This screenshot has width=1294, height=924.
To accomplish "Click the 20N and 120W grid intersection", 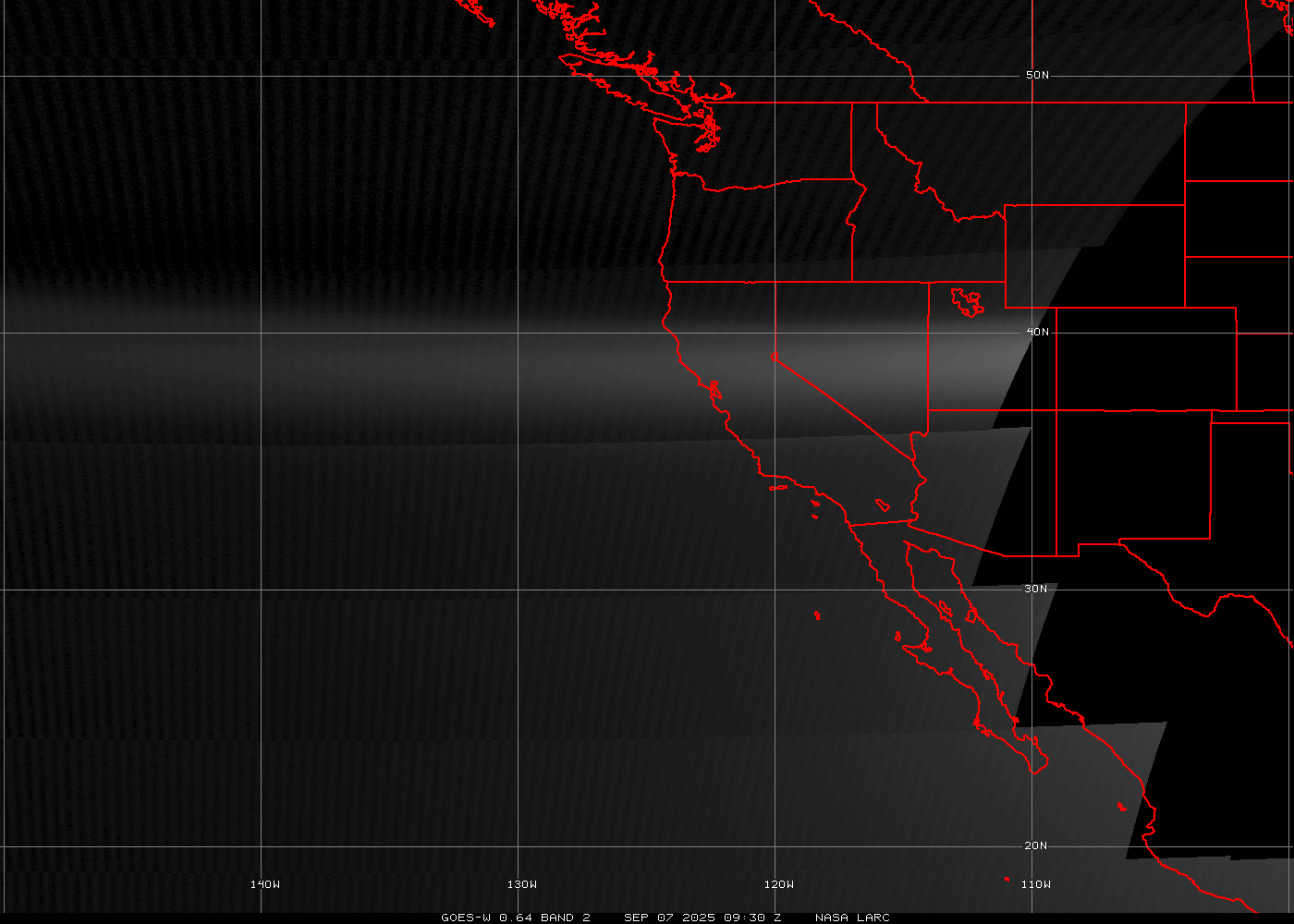I will coord(775,846).
